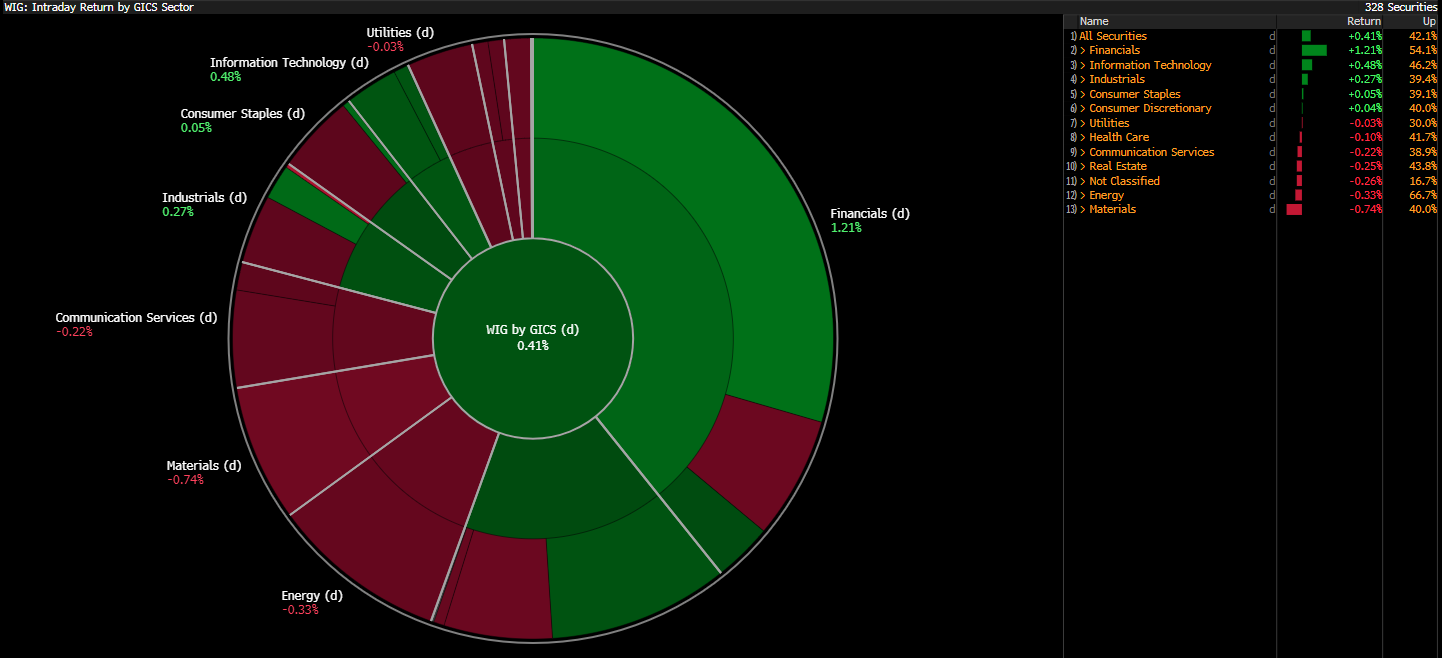The image size is (1442, 658).
Task: Click the Industrials (d) chart label
Action: (204, 197)
